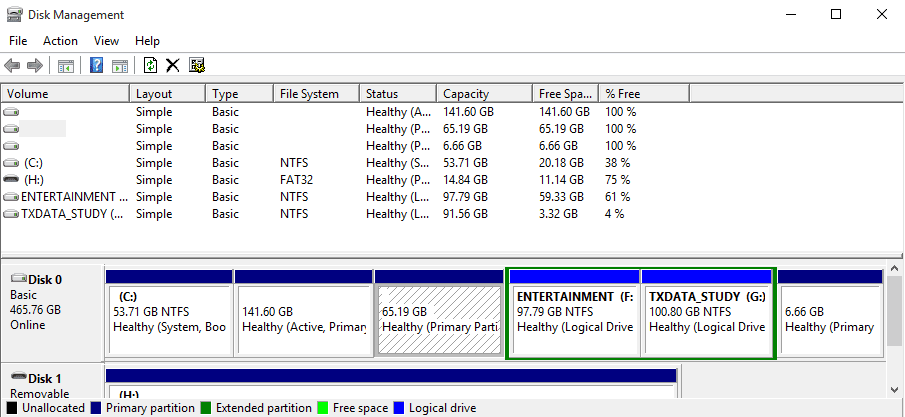Open the Help menu
This screenshot has height=417, width=905.
pos(147,41)
